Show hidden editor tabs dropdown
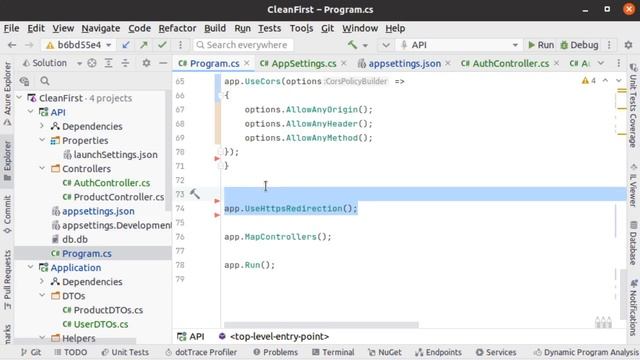The height and width of the screenshot is (360, 640). (x=601, y=63)
